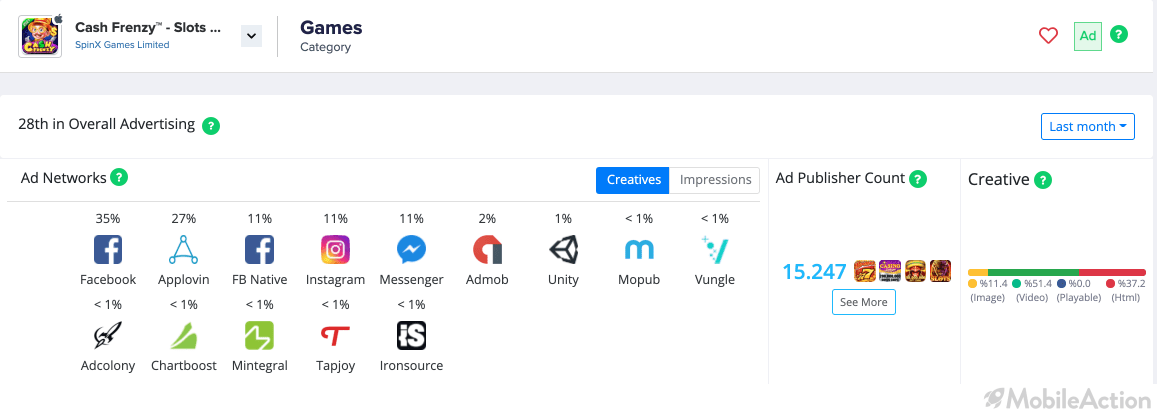Click the green Video segment of creative bar
The image size is (1157, 412).
[1033, 272]
